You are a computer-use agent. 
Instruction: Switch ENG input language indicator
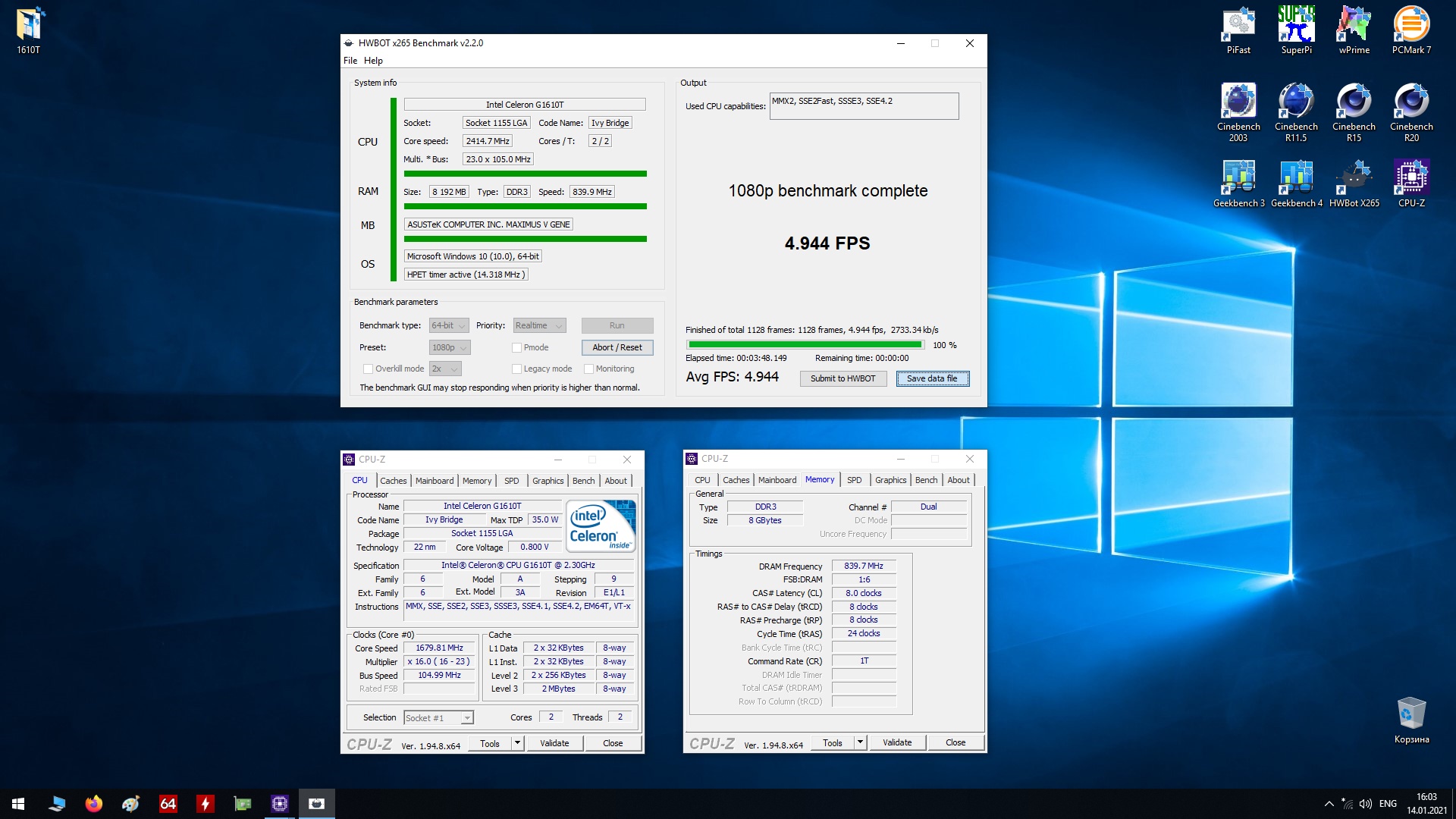1388,804
